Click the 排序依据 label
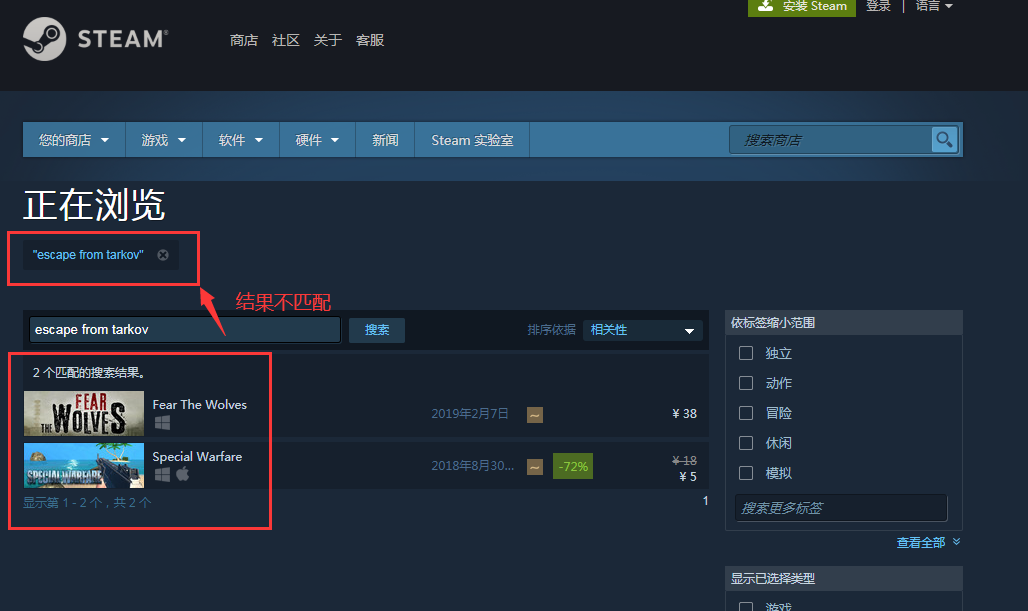Viewport: 1028px width, 611px height. pyautogui.click(x=551, y=330)
